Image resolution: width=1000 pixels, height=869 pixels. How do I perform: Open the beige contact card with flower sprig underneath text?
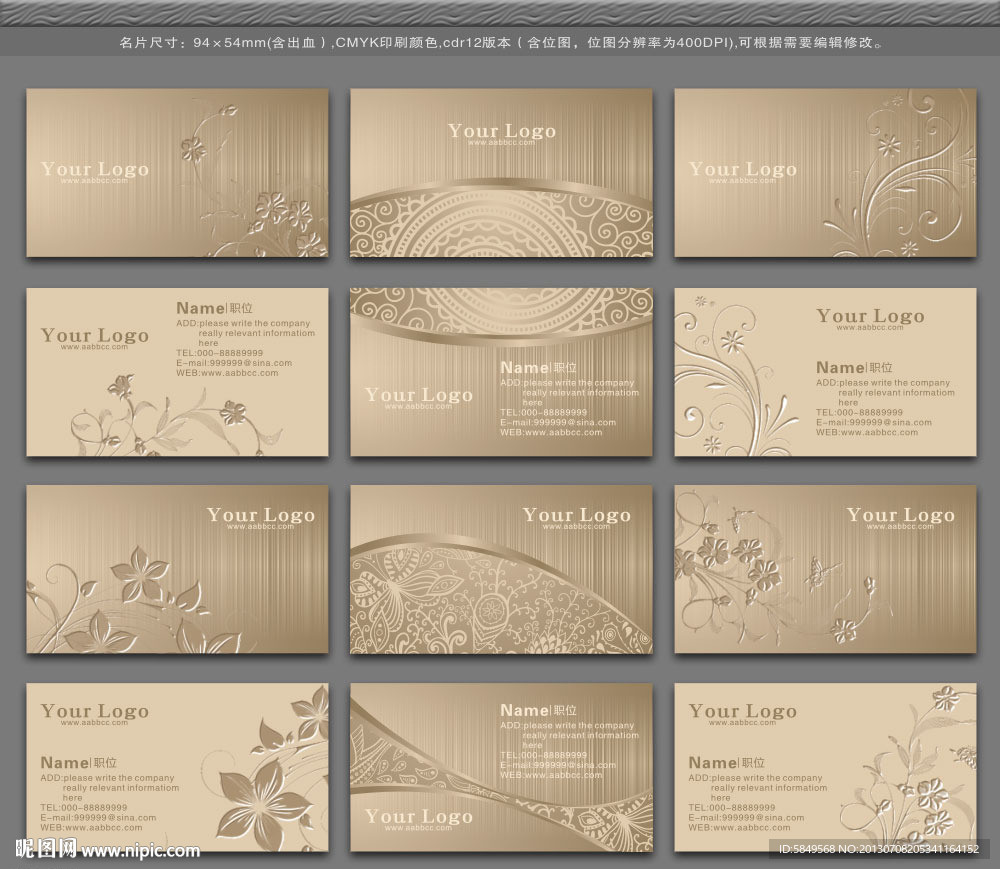[x=177, y=372]
